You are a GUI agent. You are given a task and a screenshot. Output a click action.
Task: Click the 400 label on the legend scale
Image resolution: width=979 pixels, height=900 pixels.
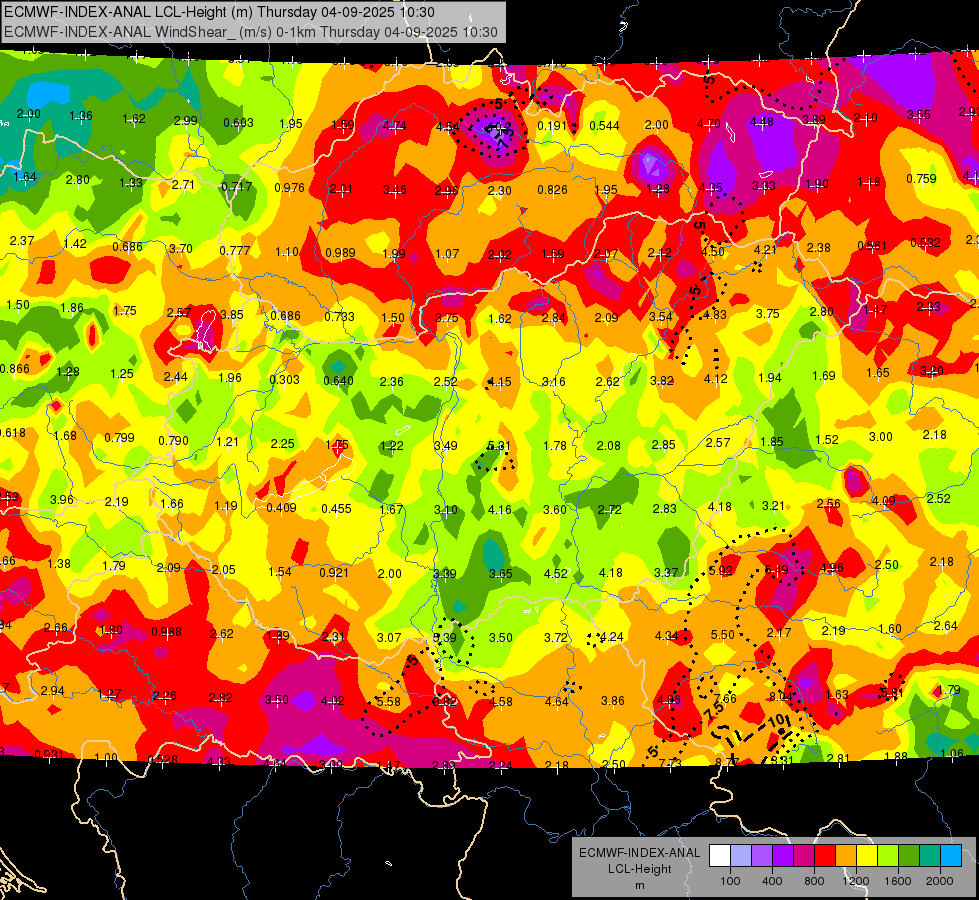point(772,881)
